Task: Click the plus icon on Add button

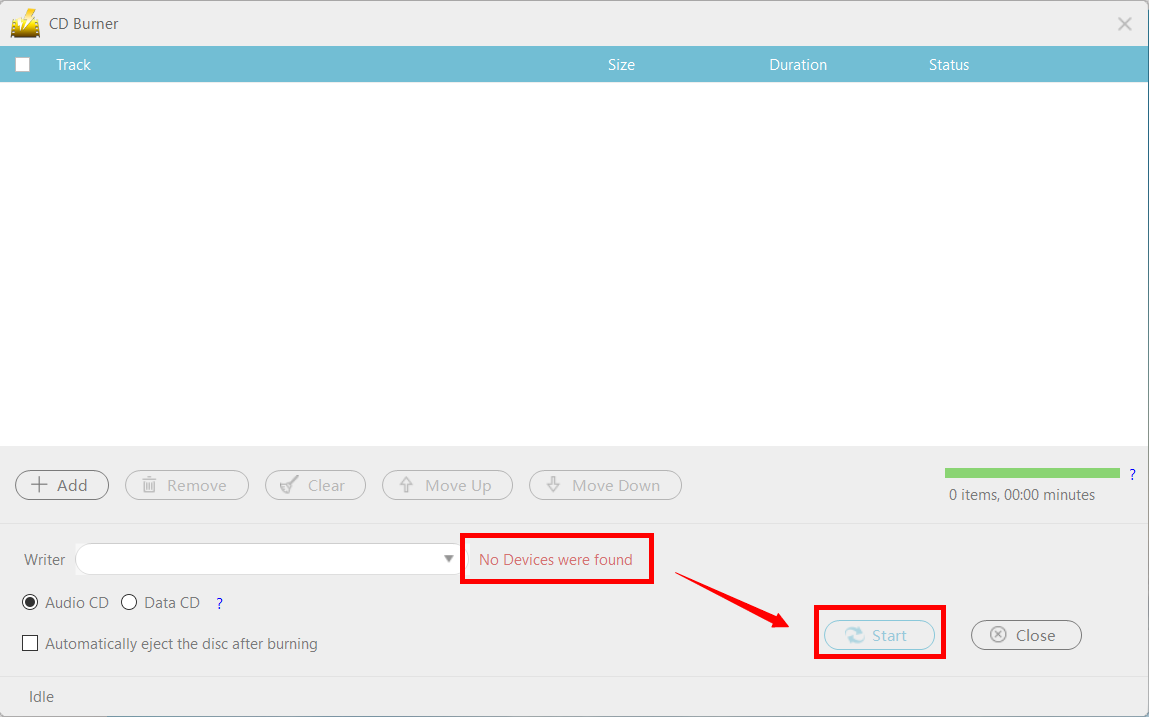Action: click(39, 485)
